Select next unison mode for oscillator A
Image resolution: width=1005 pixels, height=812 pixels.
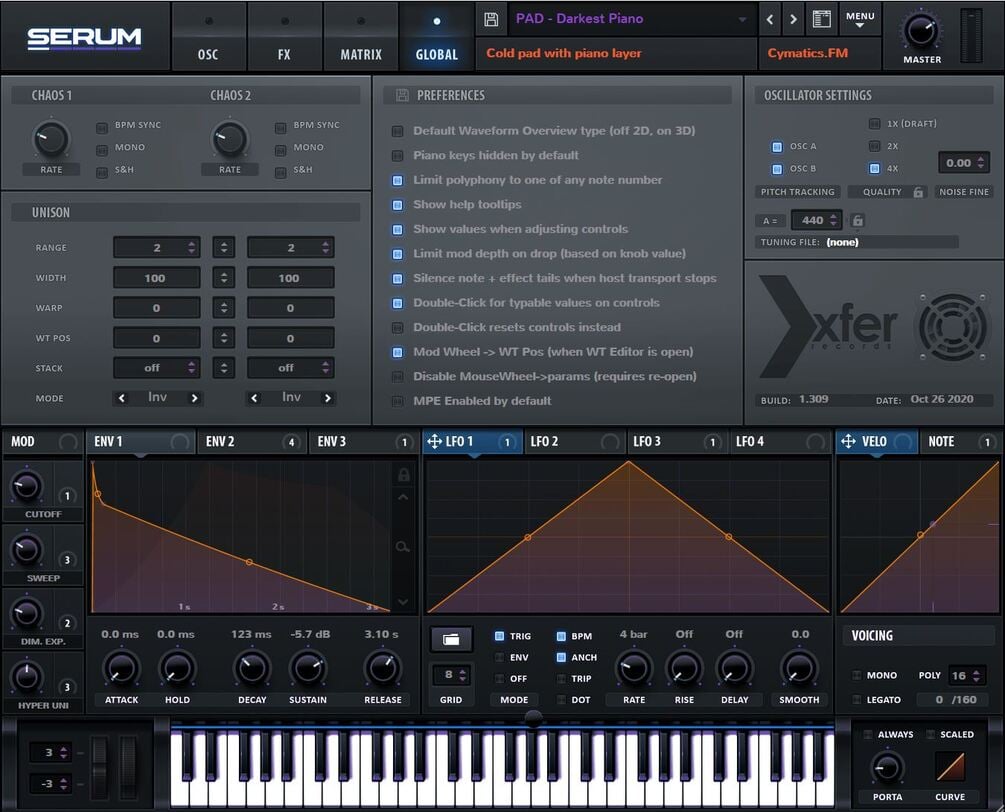coord(194,398)
